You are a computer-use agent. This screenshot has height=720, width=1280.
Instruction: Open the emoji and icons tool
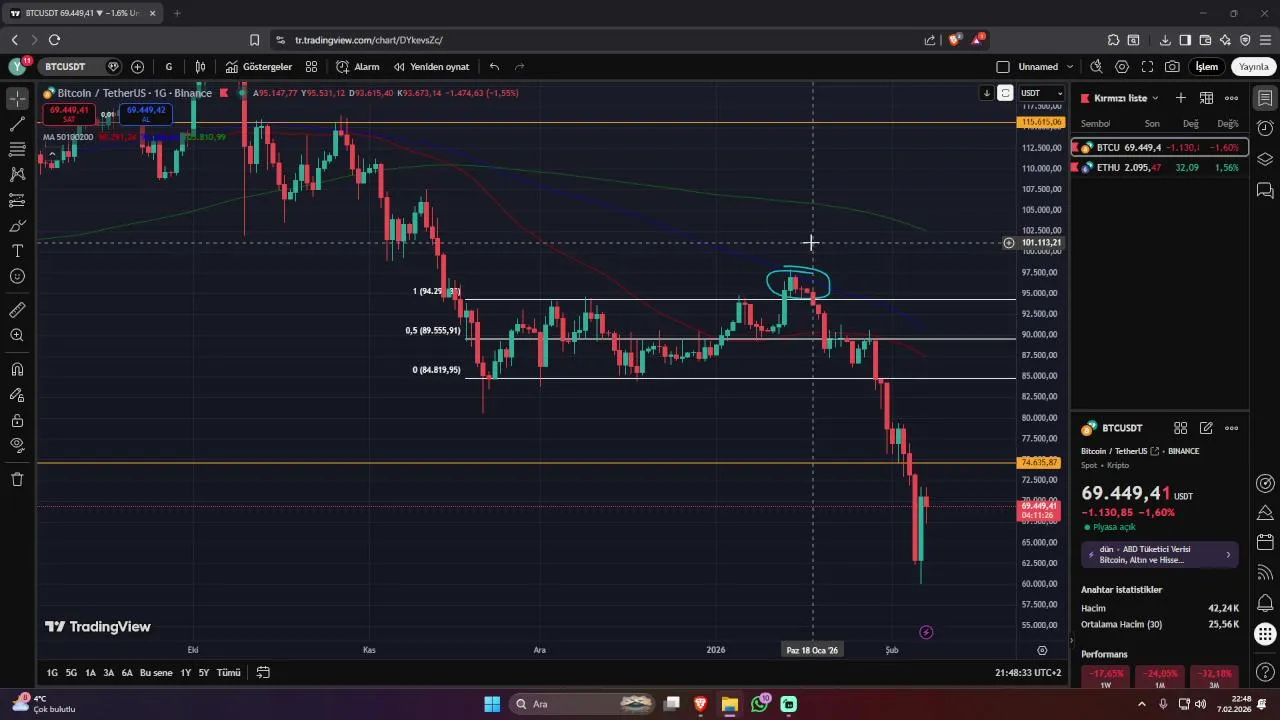tap(17, 276)
